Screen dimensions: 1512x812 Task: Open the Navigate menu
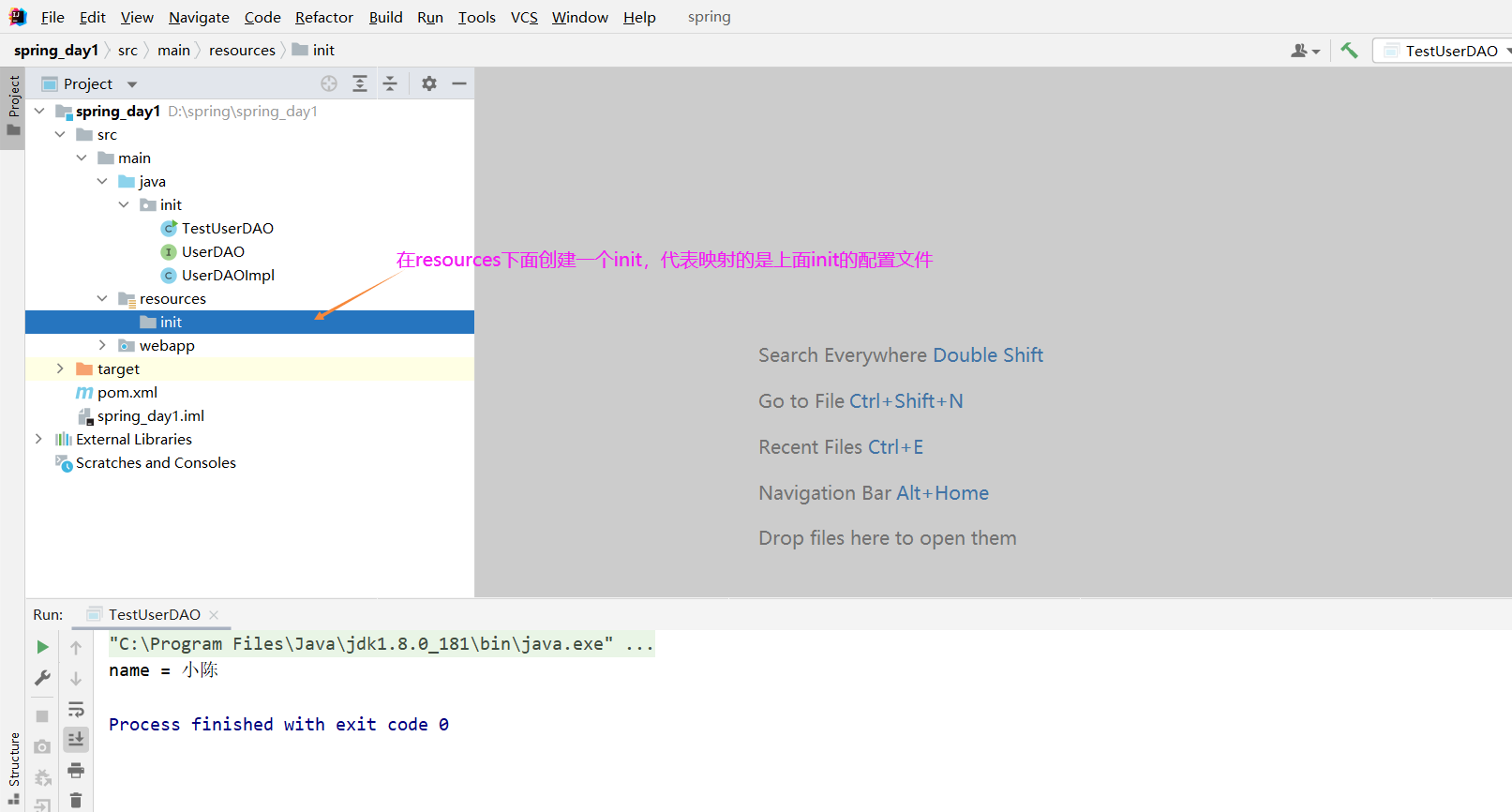point(199,17)
